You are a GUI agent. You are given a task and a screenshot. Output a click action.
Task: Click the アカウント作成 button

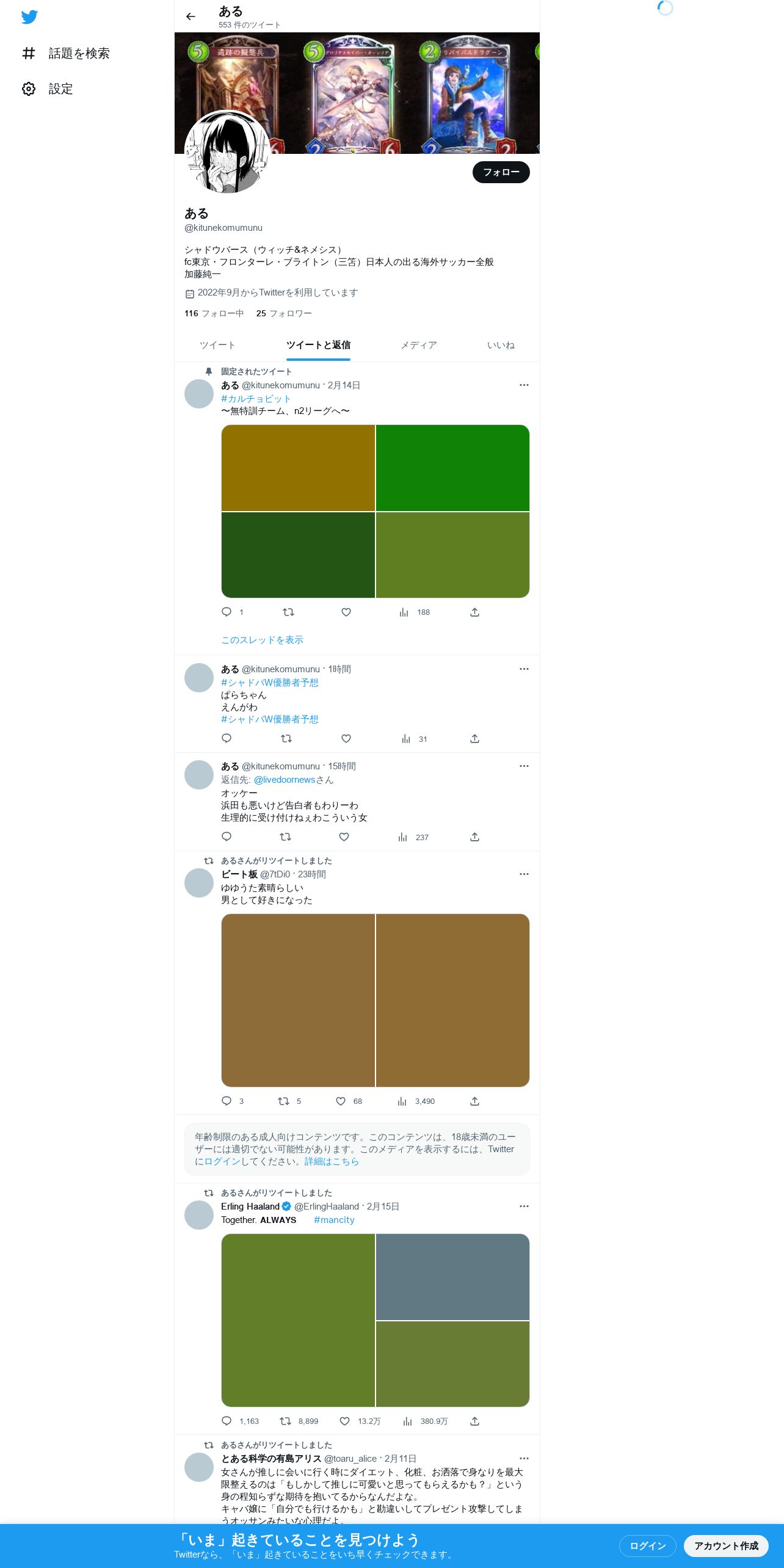(x=726, y=1546)
